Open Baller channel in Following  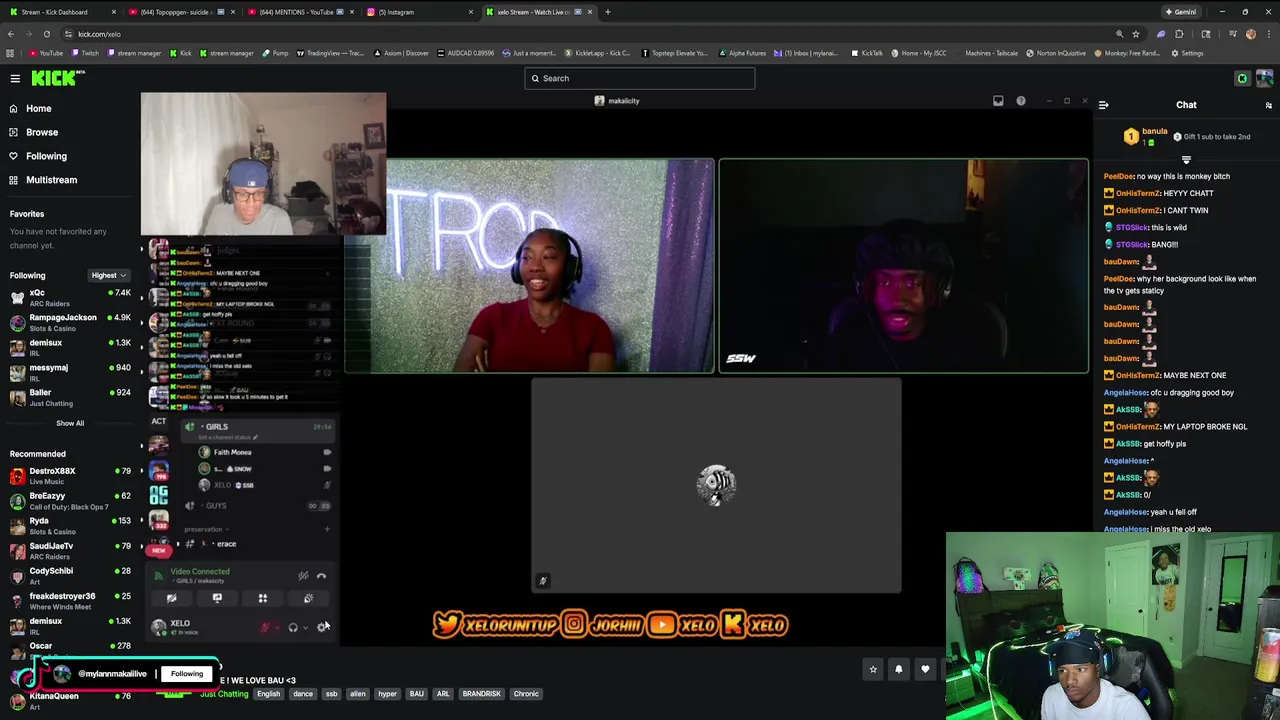coord(70,397)
